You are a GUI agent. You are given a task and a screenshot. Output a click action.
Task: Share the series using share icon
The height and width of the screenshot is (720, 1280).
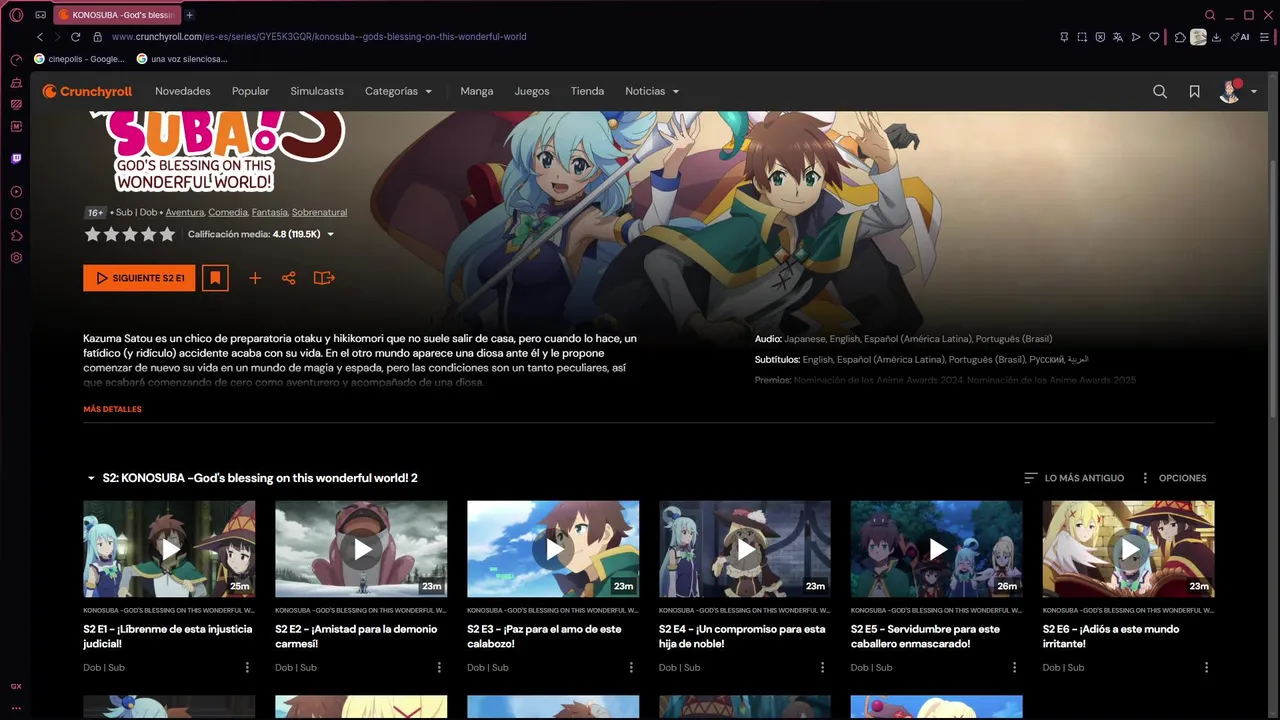click(289, 278)
